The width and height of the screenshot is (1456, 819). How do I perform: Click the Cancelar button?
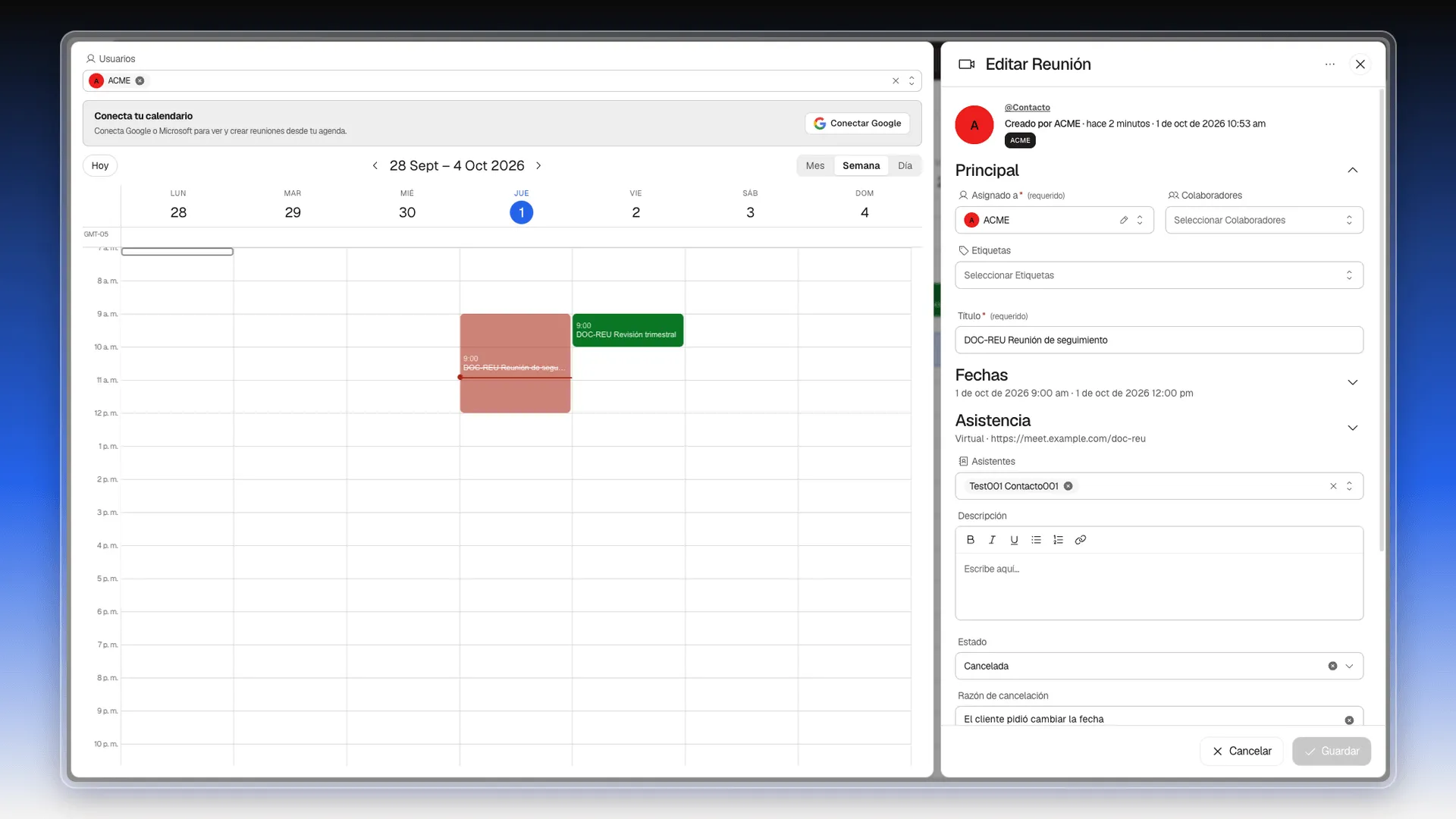point(1241,751)
